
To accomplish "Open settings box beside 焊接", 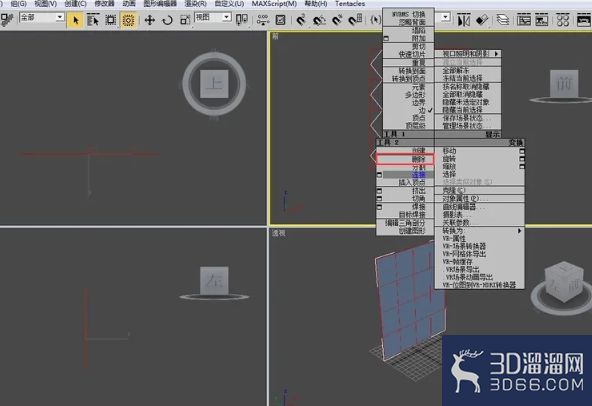I will 379,207.
